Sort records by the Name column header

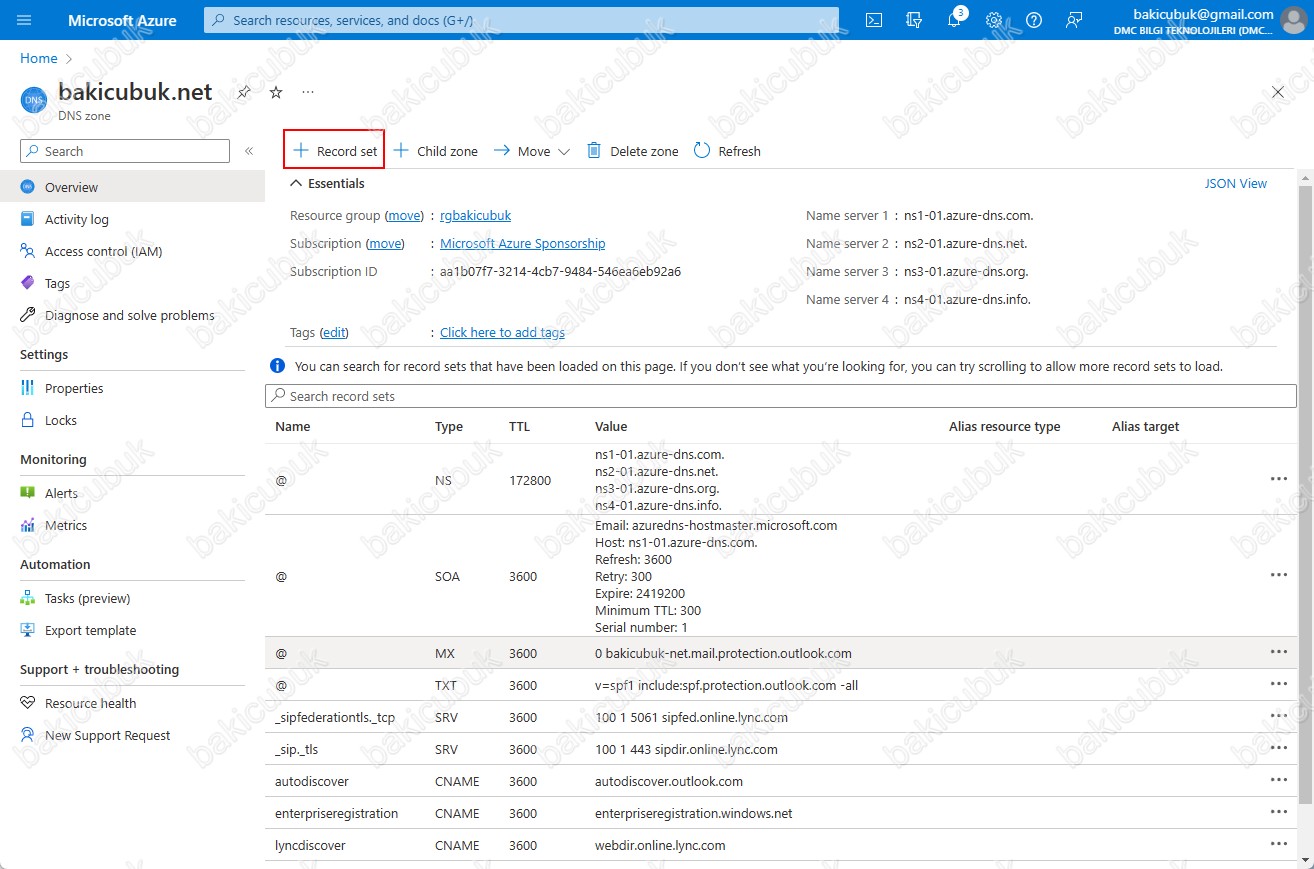click(x=293, y=426)
